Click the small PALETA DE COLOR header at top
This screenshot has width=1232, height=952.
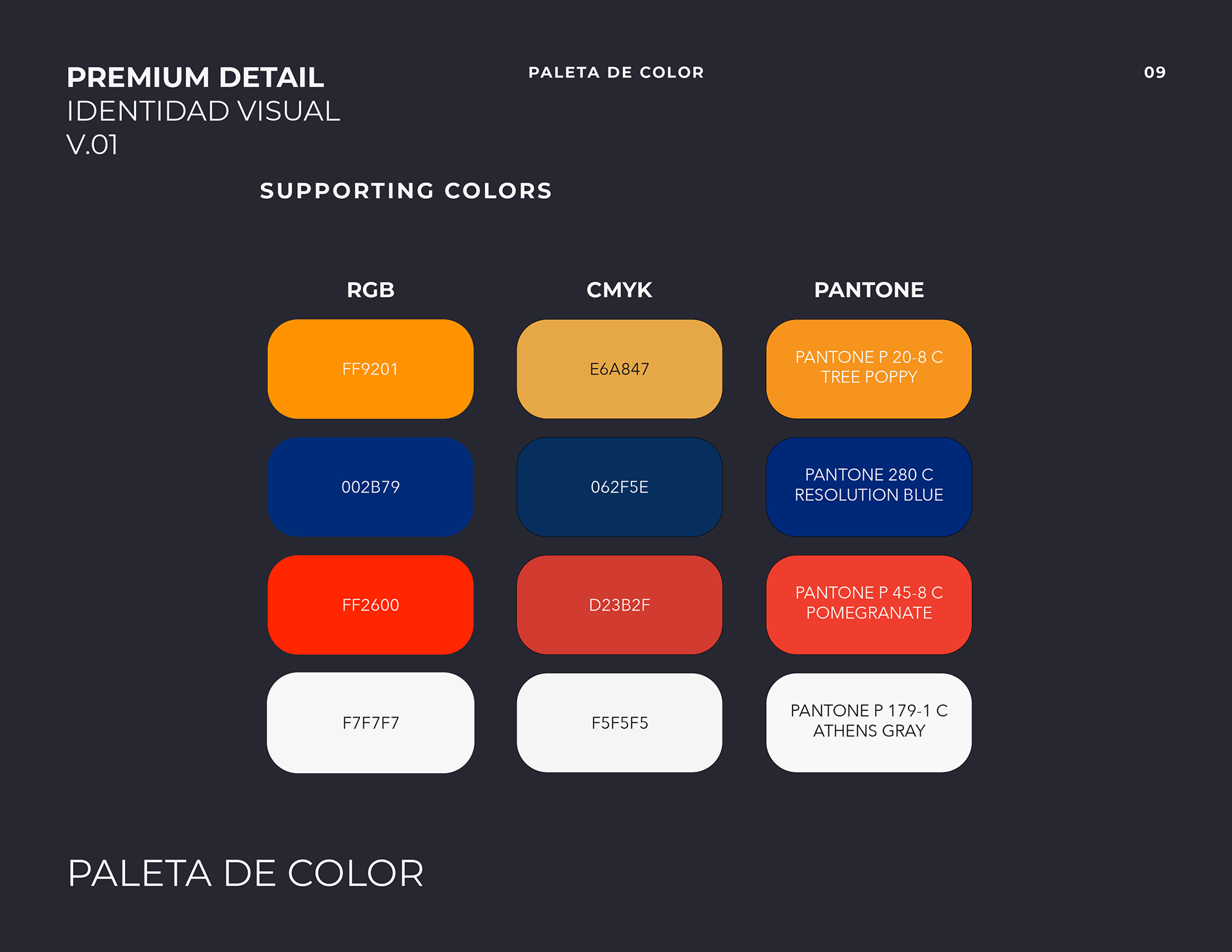tap(616, 72)
